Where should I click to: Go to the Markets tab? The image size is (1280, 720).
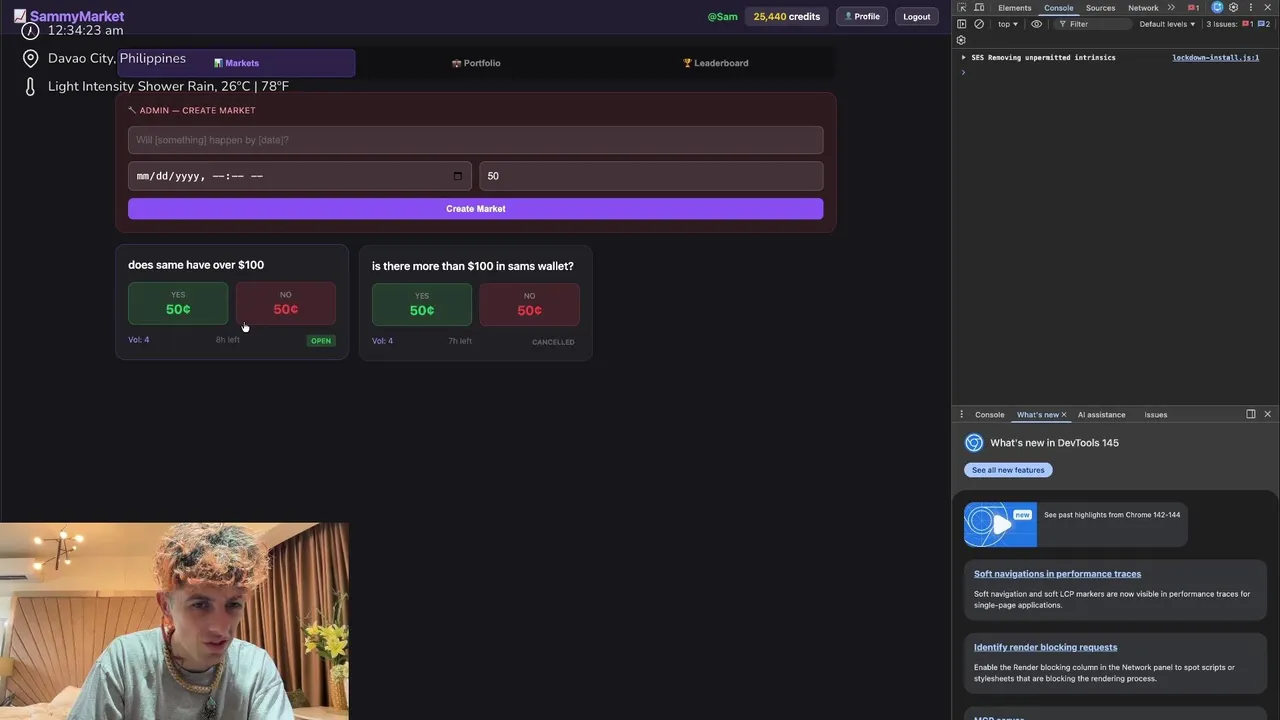(x=236, y=63)
